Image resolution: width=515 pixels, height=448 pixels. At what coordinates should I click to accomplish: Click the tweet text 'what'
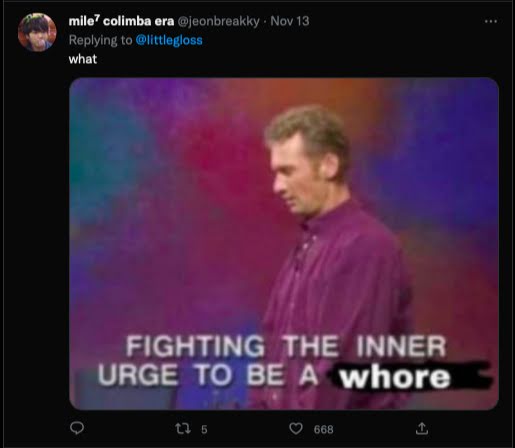[x=83, y=59]
